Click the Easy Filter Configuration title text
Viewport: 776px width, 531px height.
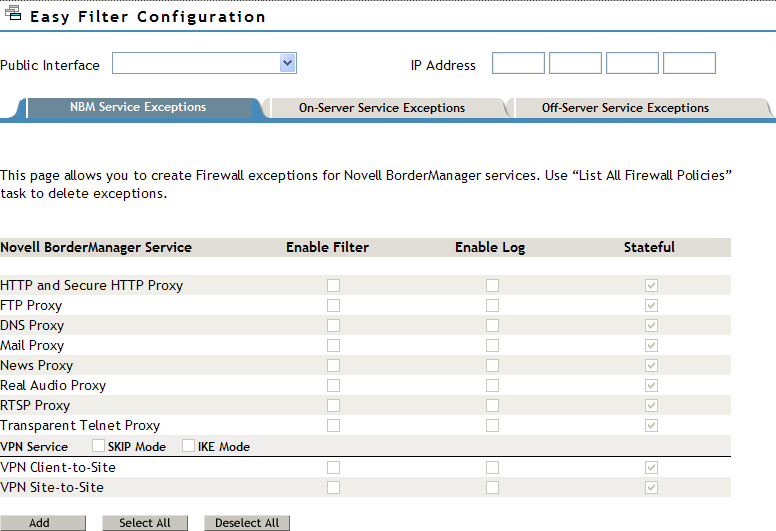pos(147,17)
